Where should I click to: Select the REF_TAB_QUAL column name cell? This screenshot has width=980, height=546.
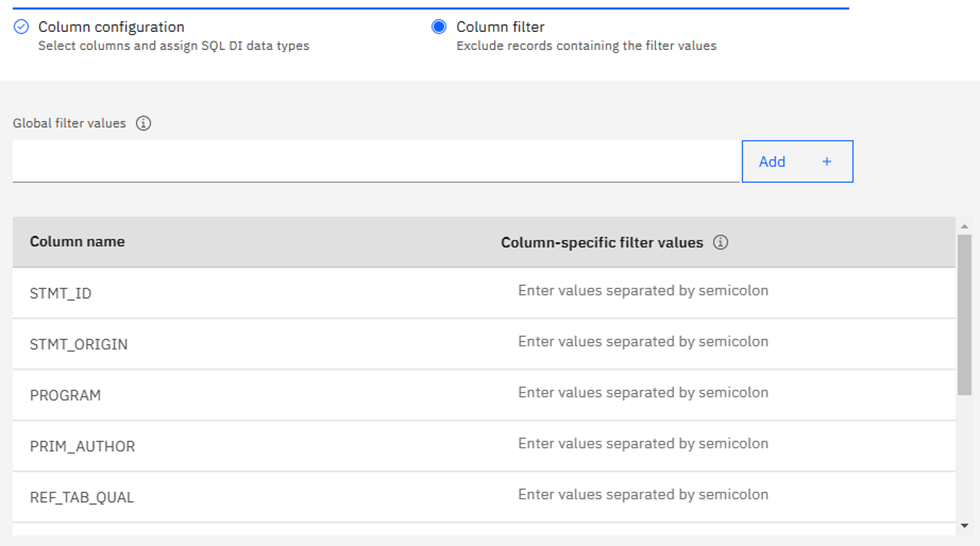pyautogui.click(x=82, y=498)
